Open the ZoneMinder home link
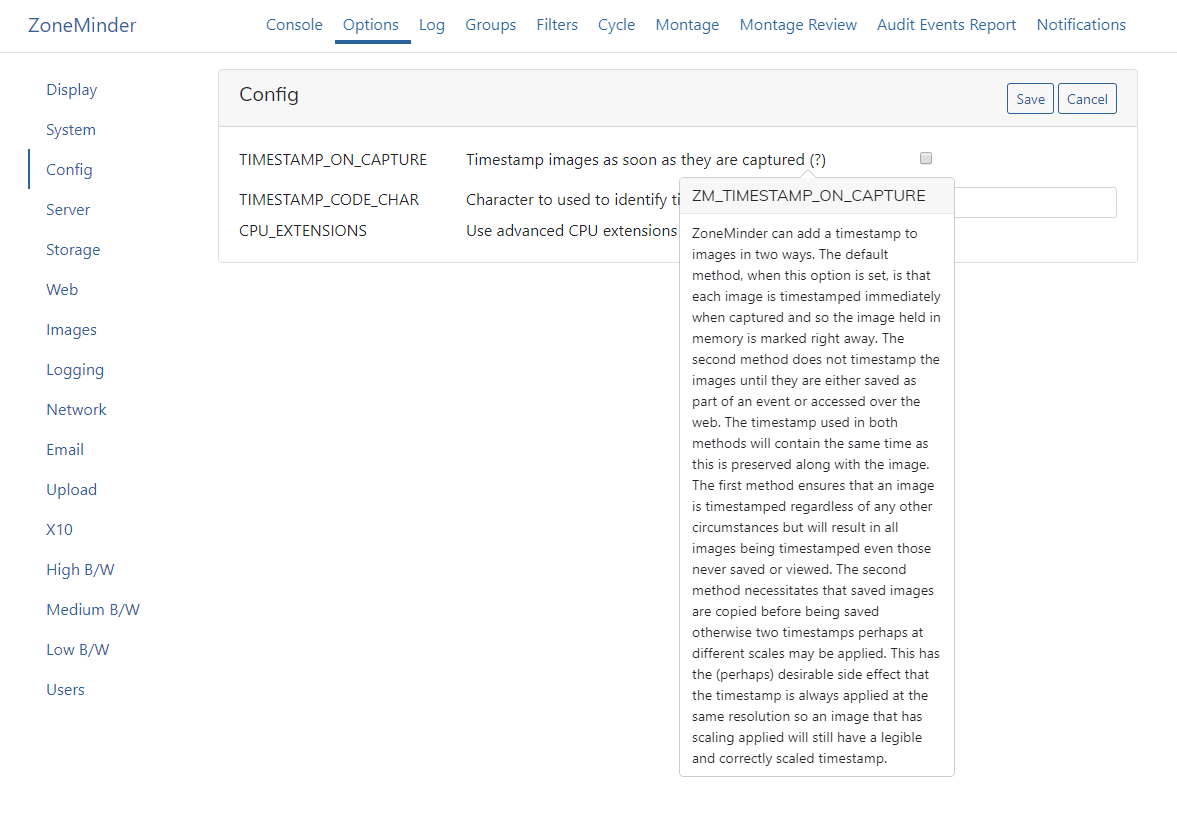Screen dimensions: 1177x836 point(82,25)
